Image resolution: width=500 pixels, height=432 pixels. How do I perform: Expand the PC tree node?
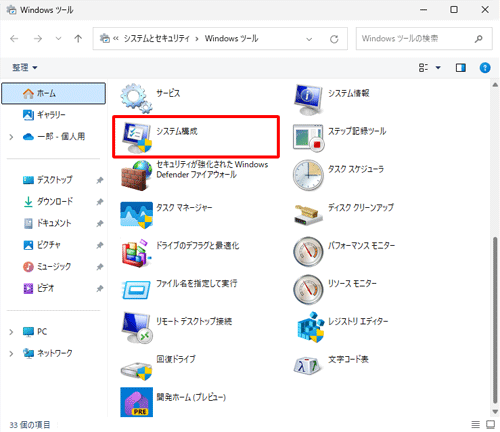[11, 332]
